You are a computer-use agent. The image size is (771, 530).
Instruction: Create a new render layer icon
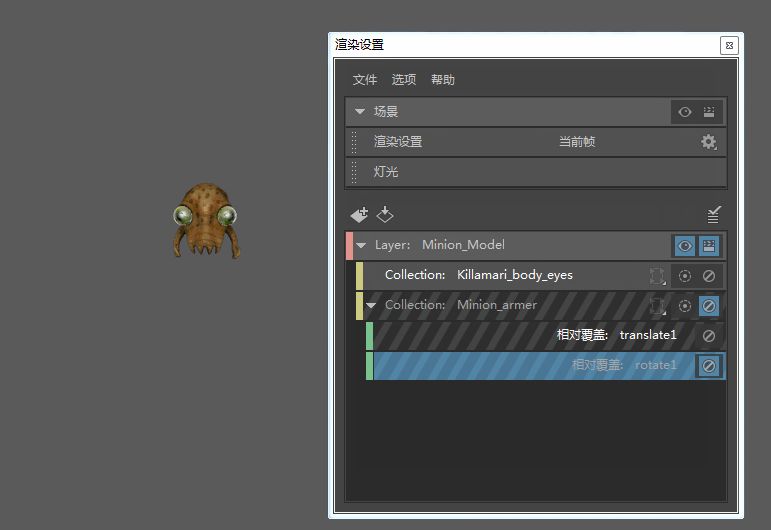click(x=359, y=214)
